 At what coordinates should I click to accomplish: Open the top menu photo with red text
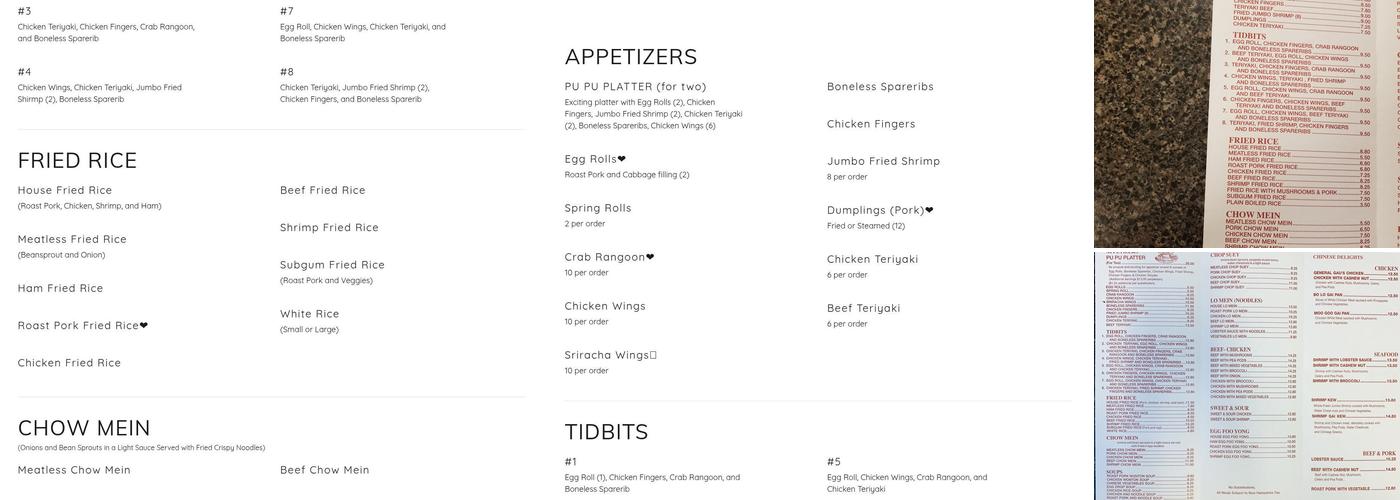pos(1246,123)
